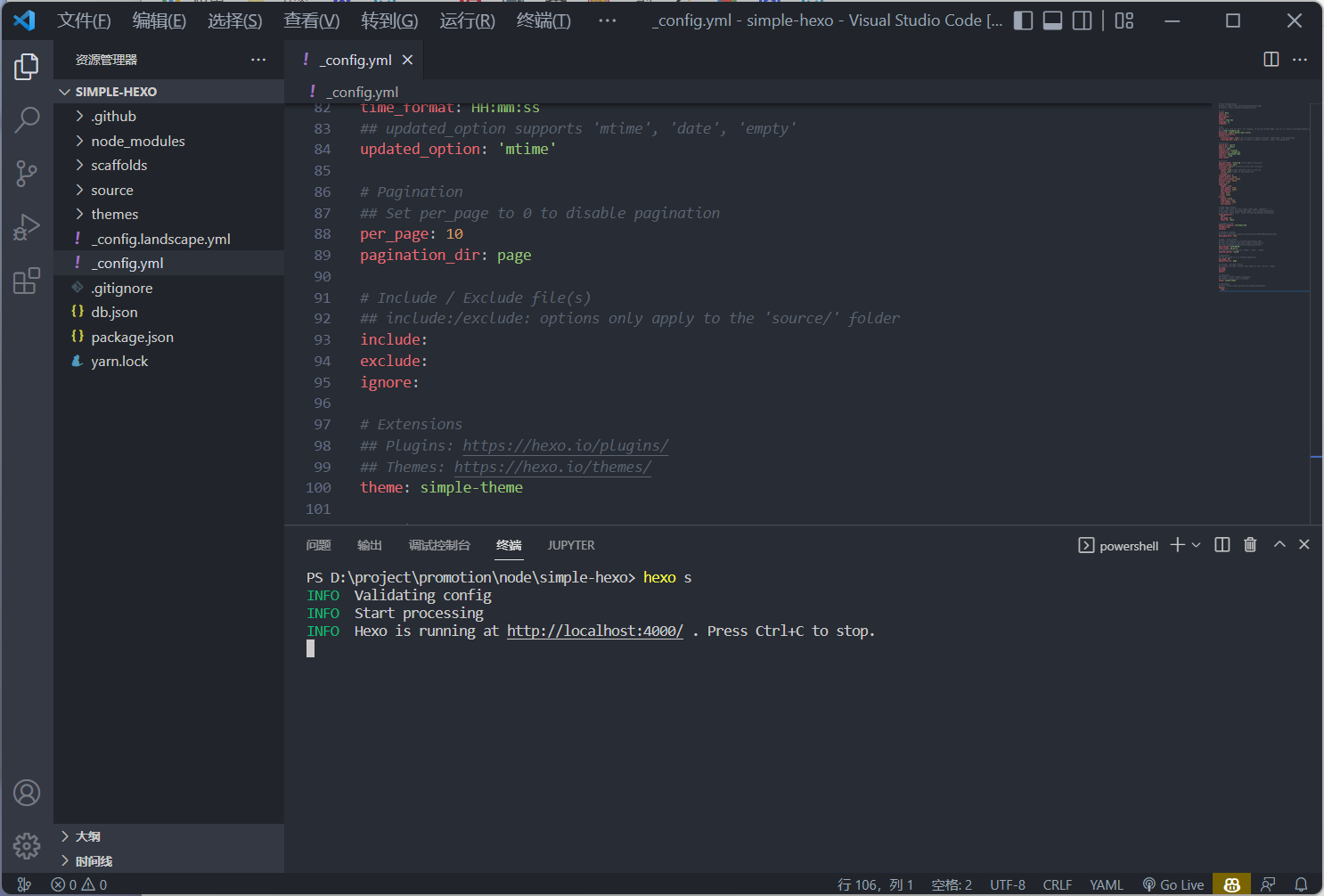Expand the node_modules folder
Screen dimensions: 1324x896
137,142
